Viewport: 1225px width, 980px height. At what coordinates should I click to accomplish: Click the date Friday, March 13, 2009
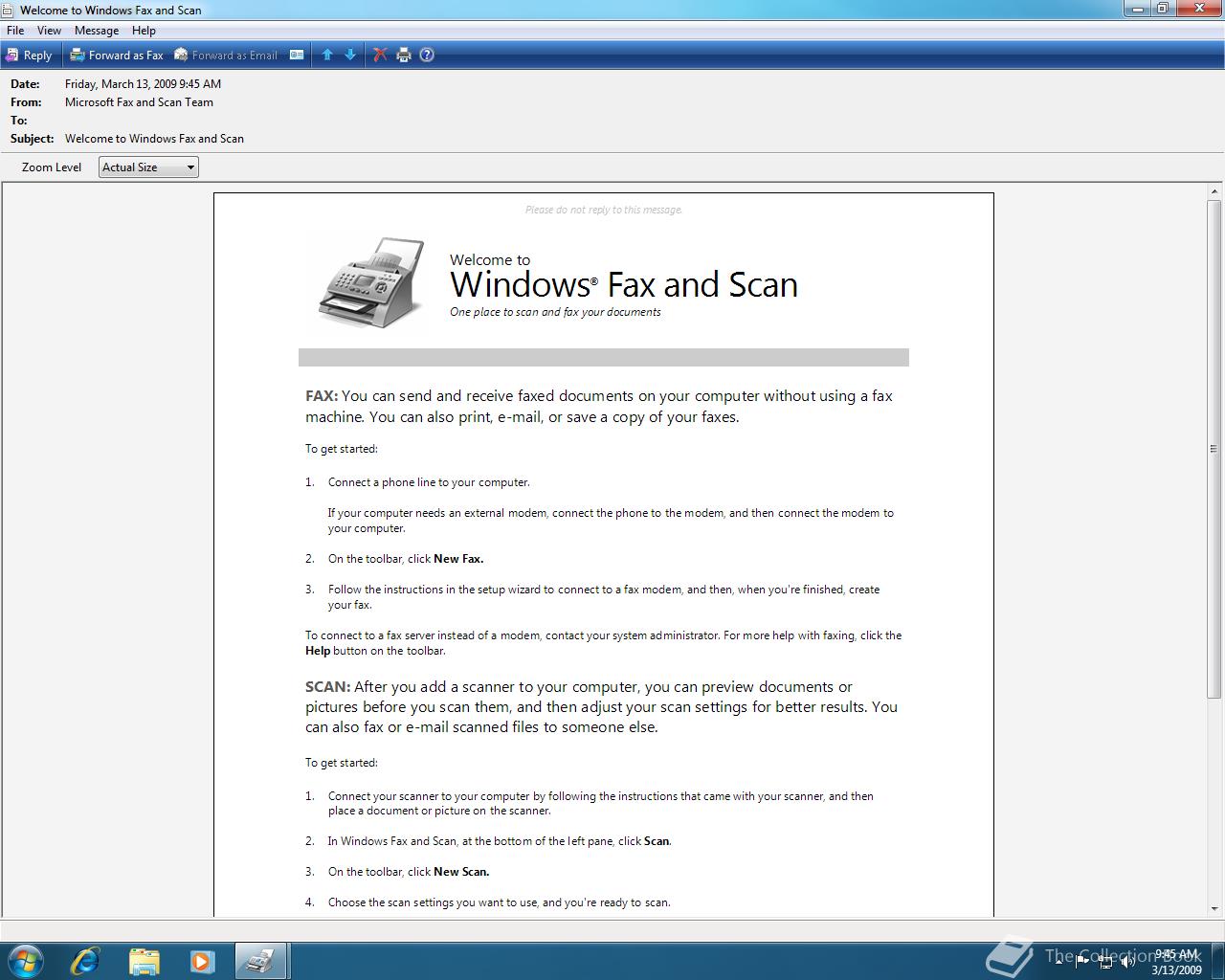pos(143,84)
